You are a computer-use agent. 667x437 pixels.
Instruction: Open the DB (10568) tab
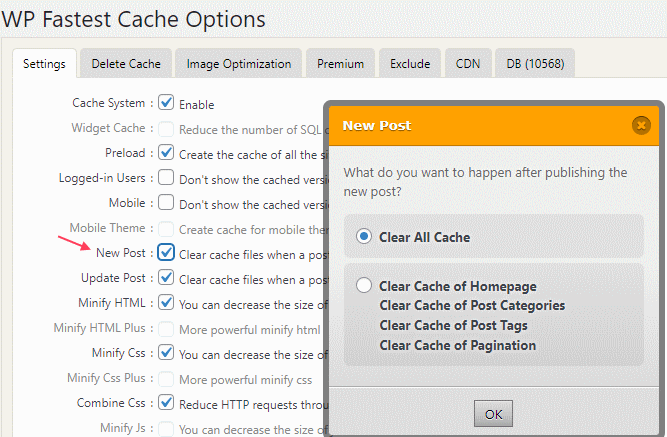(535, 64)
